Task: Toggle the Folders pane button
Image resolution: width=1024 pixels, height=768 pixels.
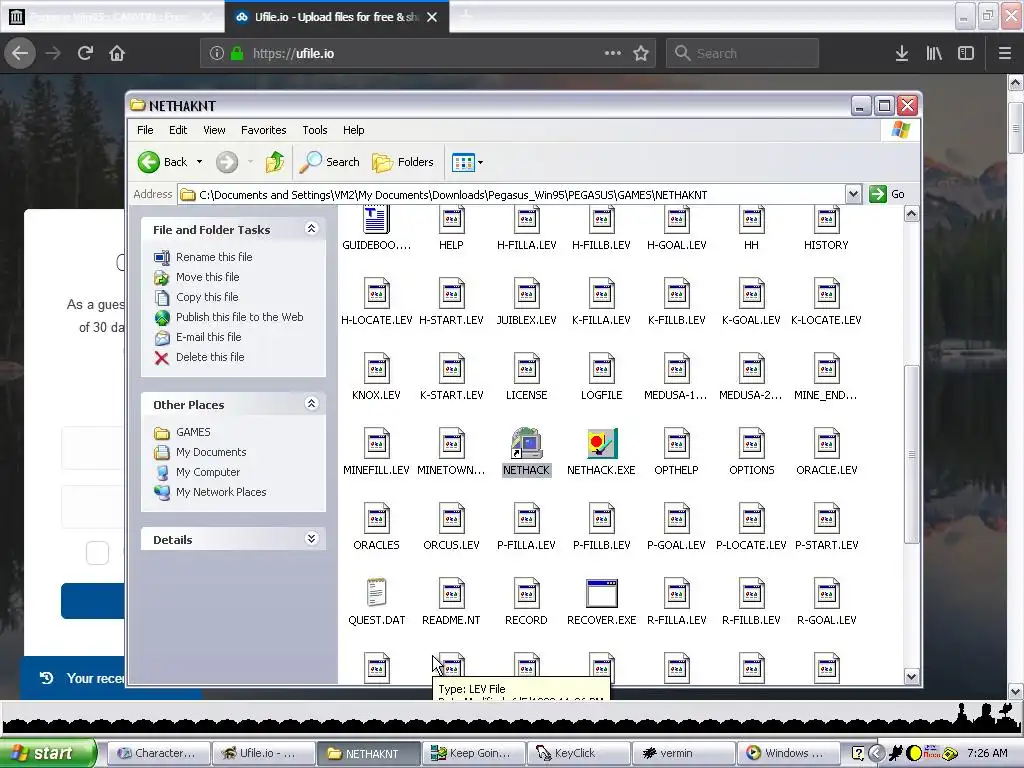Action: (403, 162)
